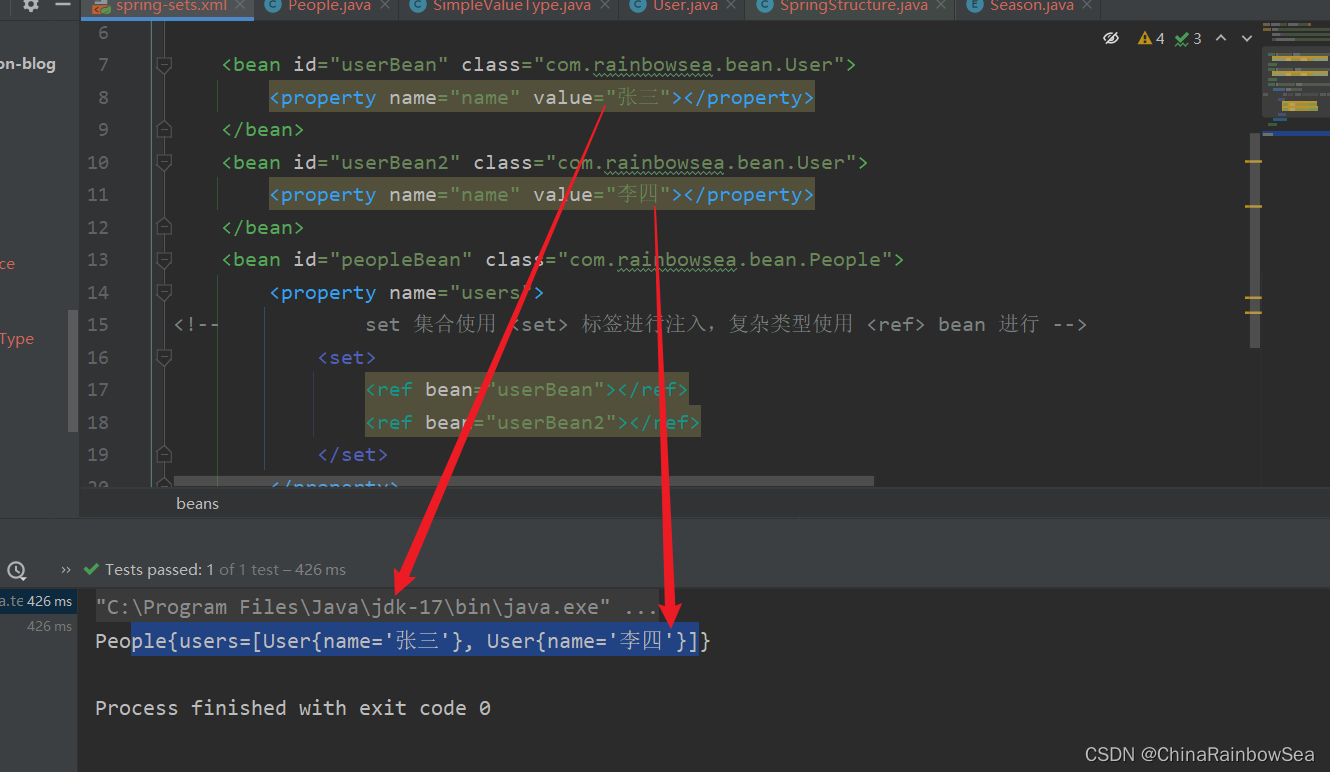Open project panel settings gear
Image resolution: width=1330 pixels, height=772 pixels.
click(31, 5)
